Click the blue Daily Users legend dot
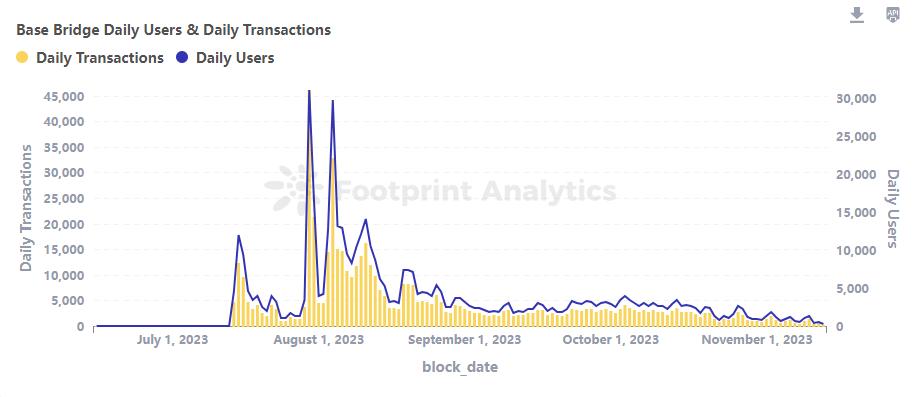The image size is (918, 397). (182, 58)
